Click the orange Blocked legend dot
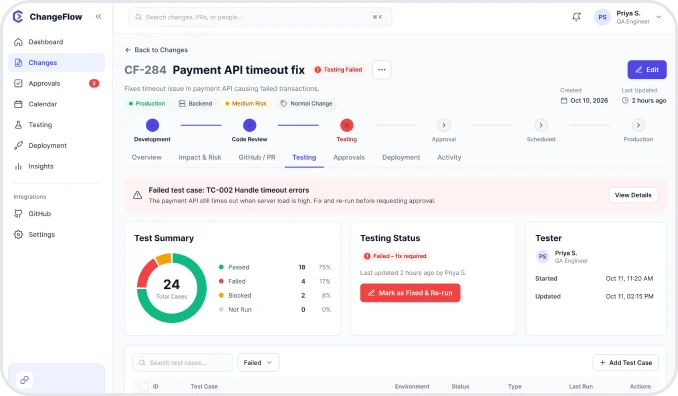The height and width of the screenshot is (396, 678). pyautogui.click(x=221, y=295)
